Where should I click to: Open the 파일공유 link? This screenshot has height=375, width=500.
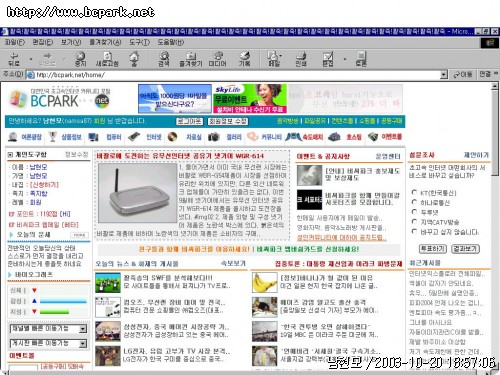(315, 121)
